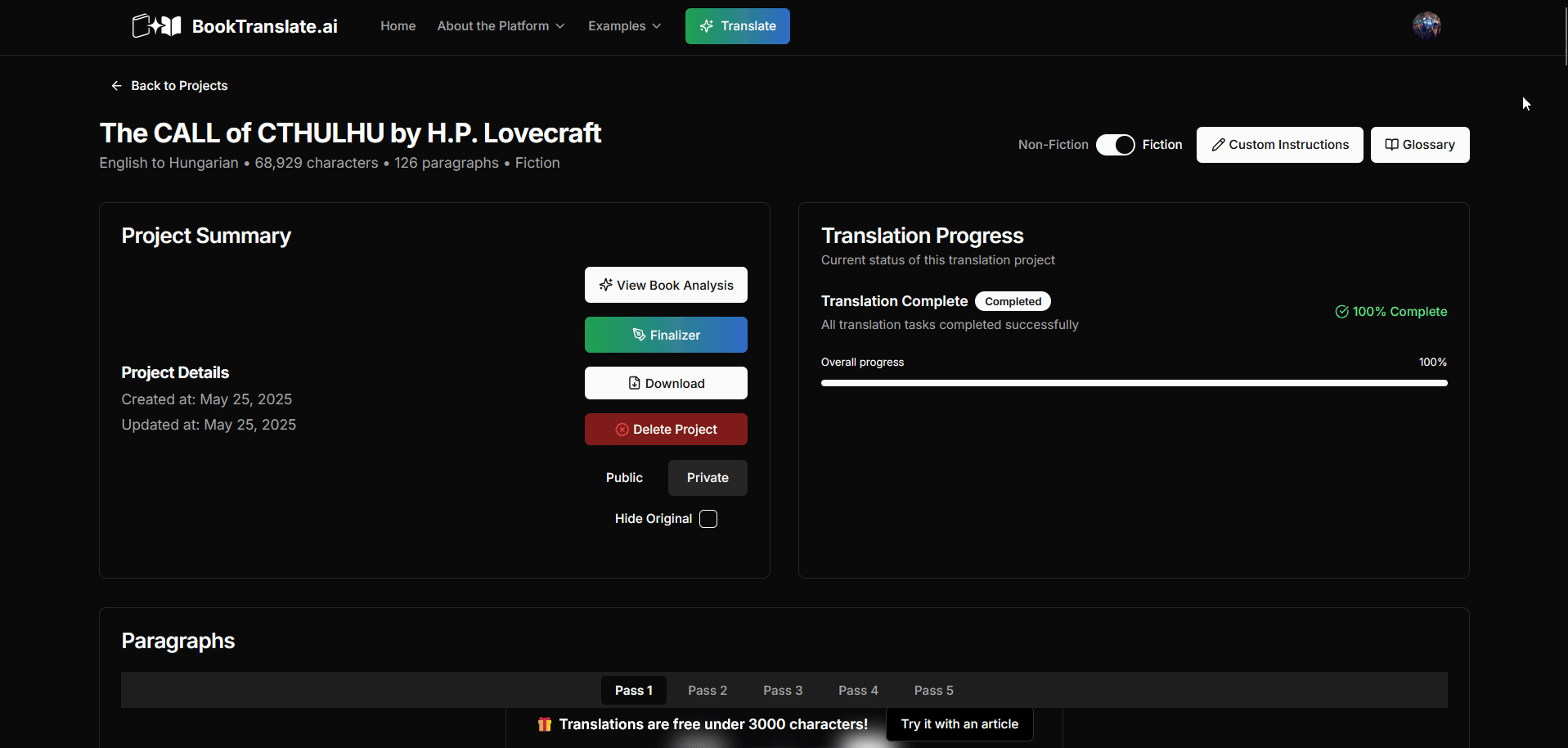Click the Translate button in the navbar

tap(738, 26)
